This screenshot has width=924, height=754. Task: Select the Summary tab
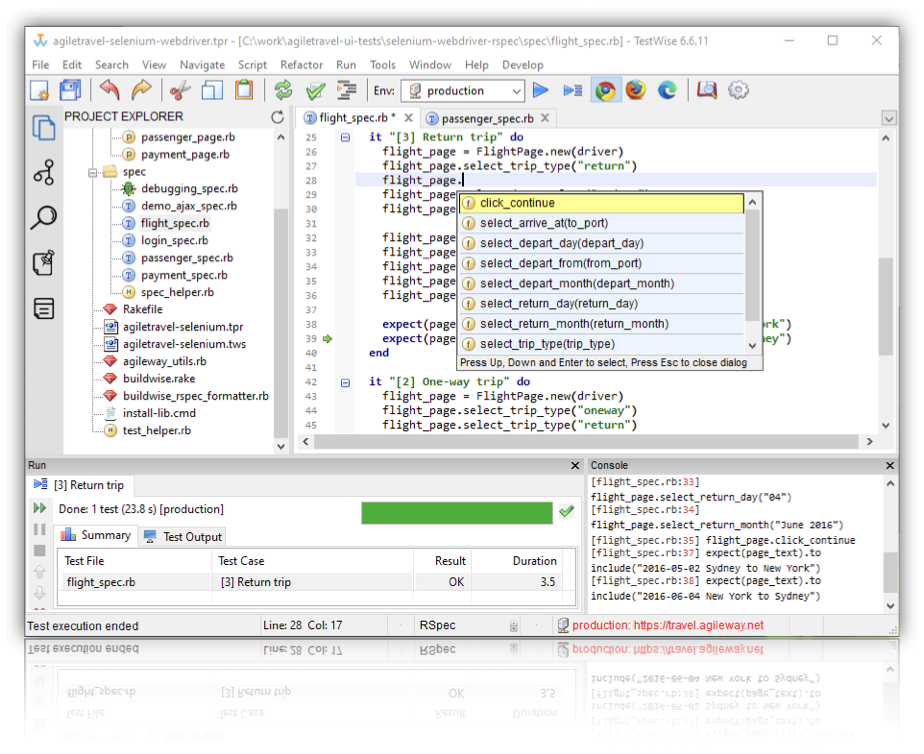[x=96, y=535]
